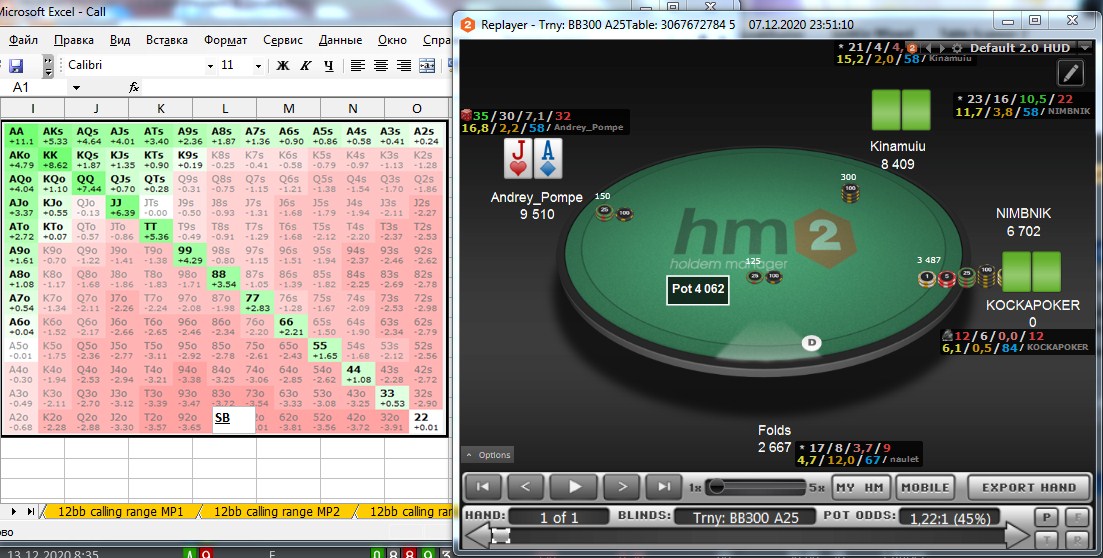Open HUD settings gear icon
This screenshot has height=558, width=1103.
coord(957,48)
